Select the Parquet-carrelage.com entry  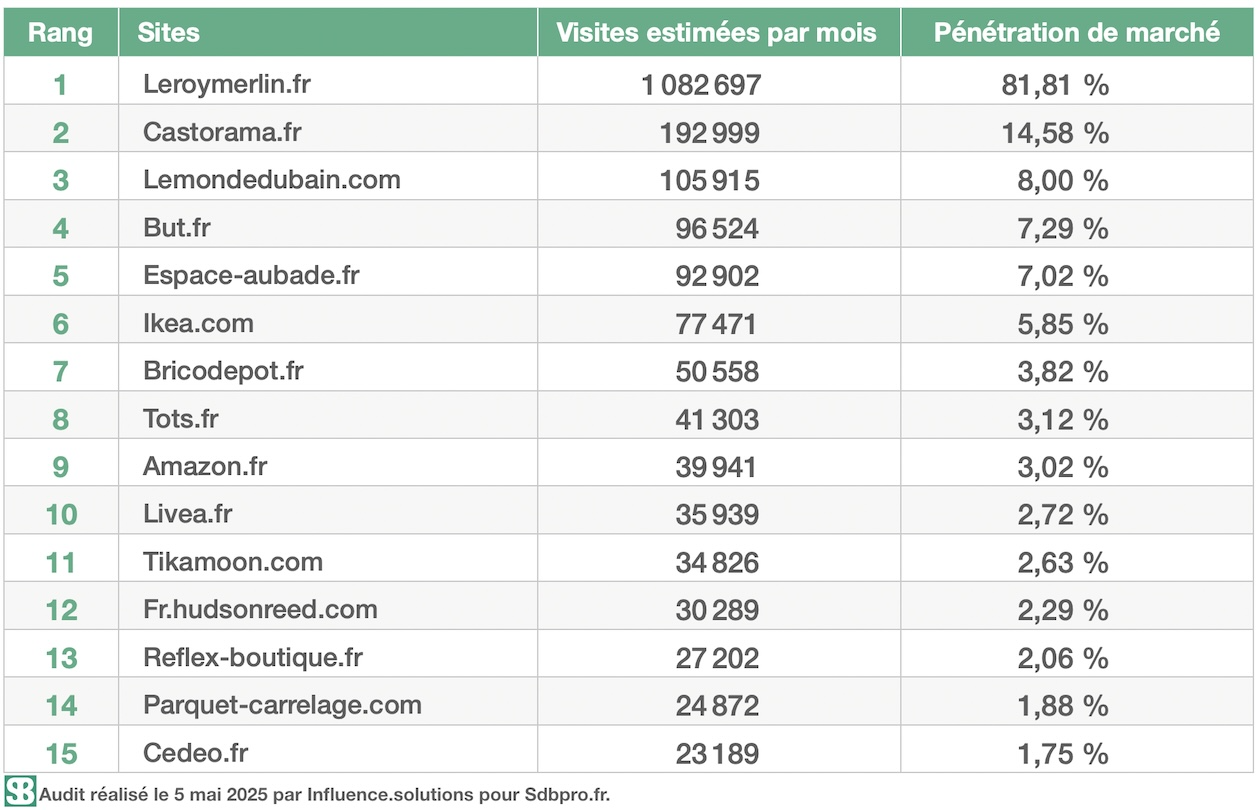pyautogui.click(x=282, y=705)
